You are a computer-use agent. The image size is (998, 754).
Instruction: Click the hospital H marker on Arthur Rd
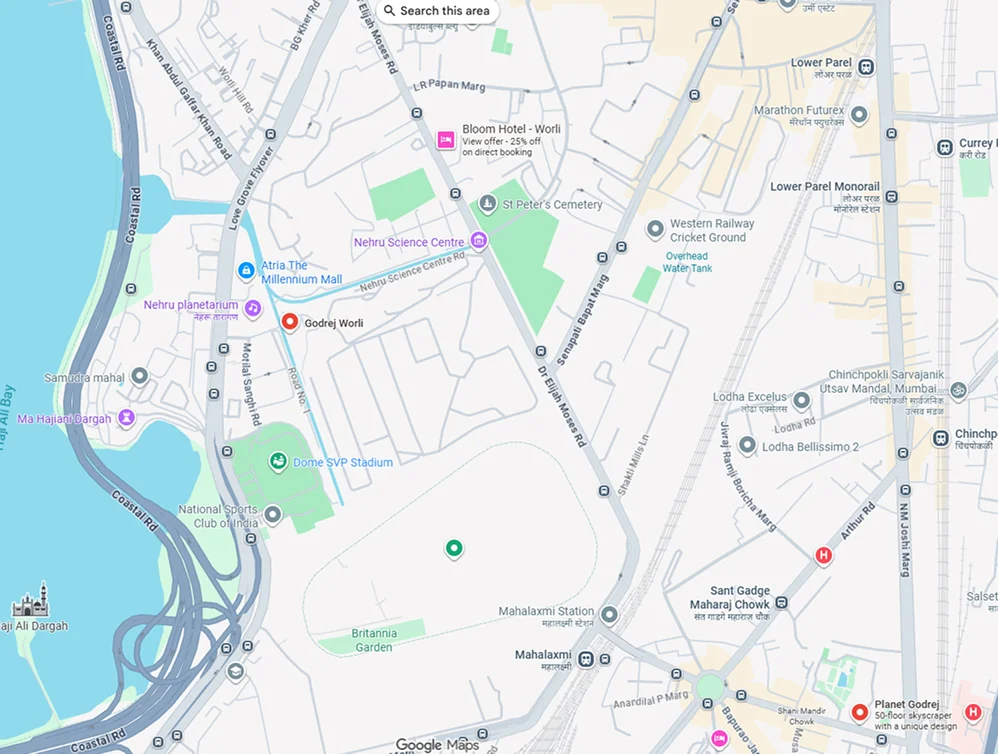(x=824, y=555)
